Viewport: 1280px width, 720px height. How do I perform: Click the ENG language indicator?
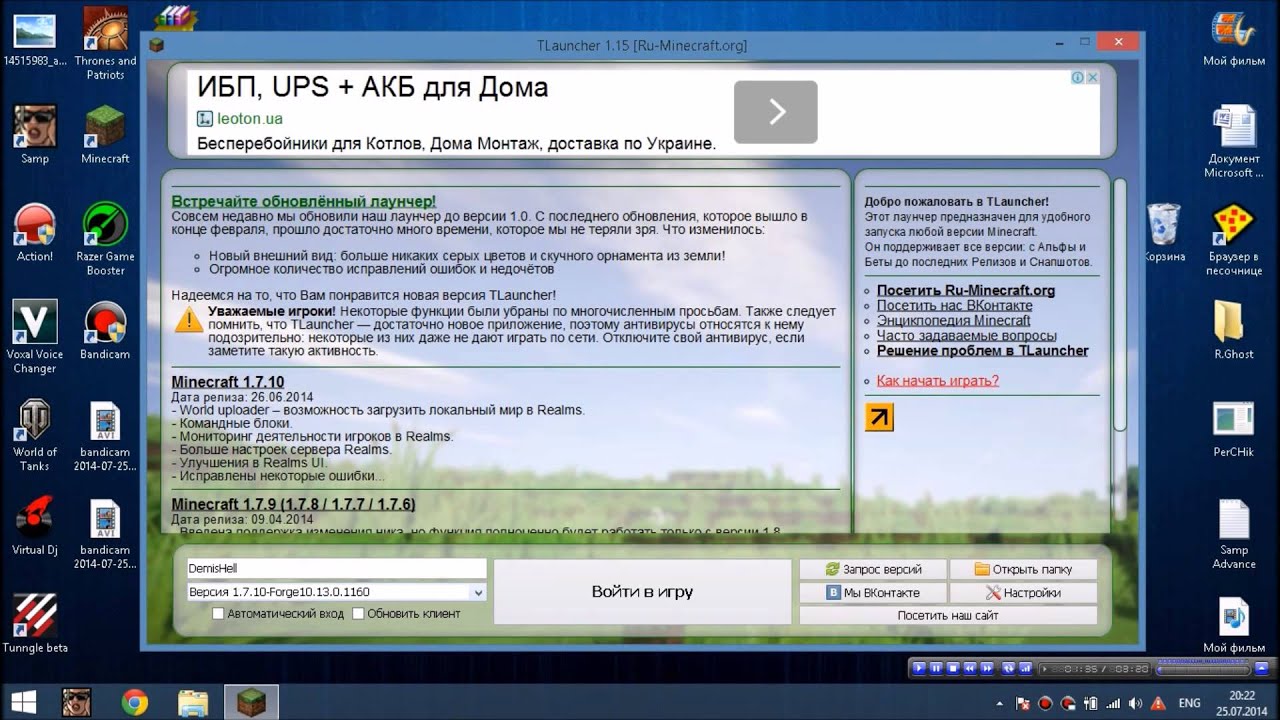[x=1189, y=704]
